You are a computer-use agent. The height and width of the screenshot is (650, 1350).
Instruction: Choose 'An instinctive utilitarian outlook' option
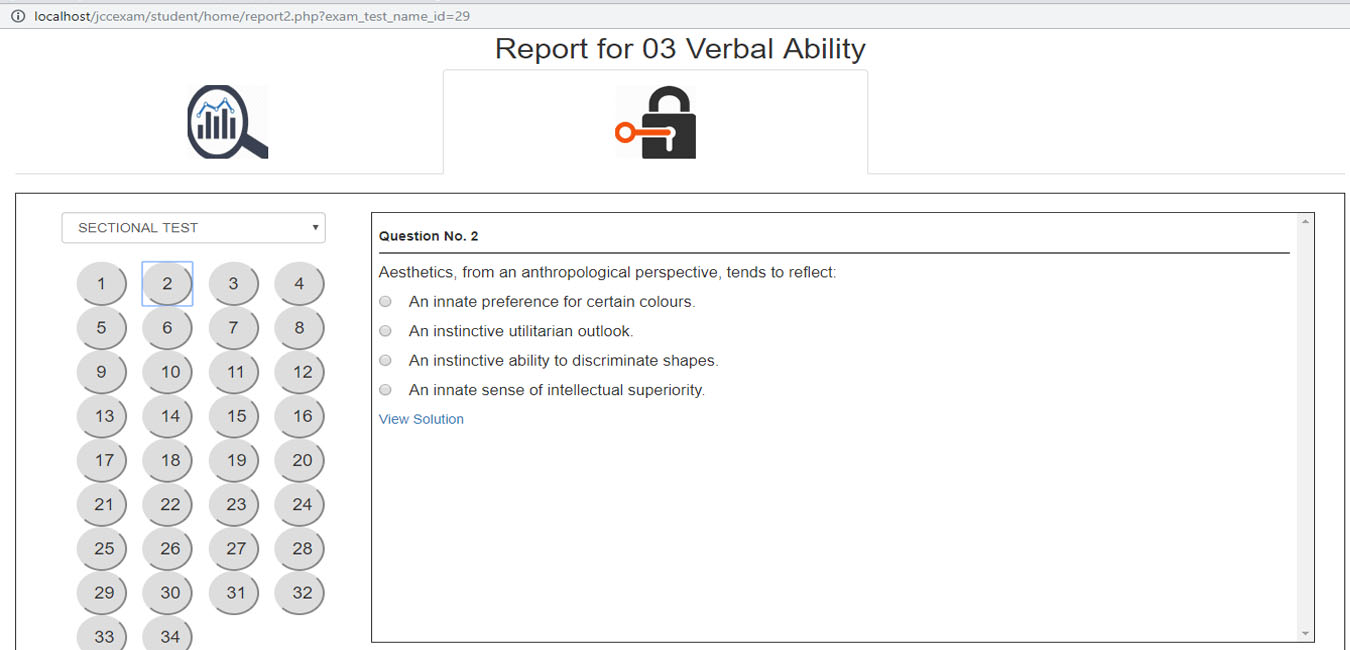tap(386, 331)
